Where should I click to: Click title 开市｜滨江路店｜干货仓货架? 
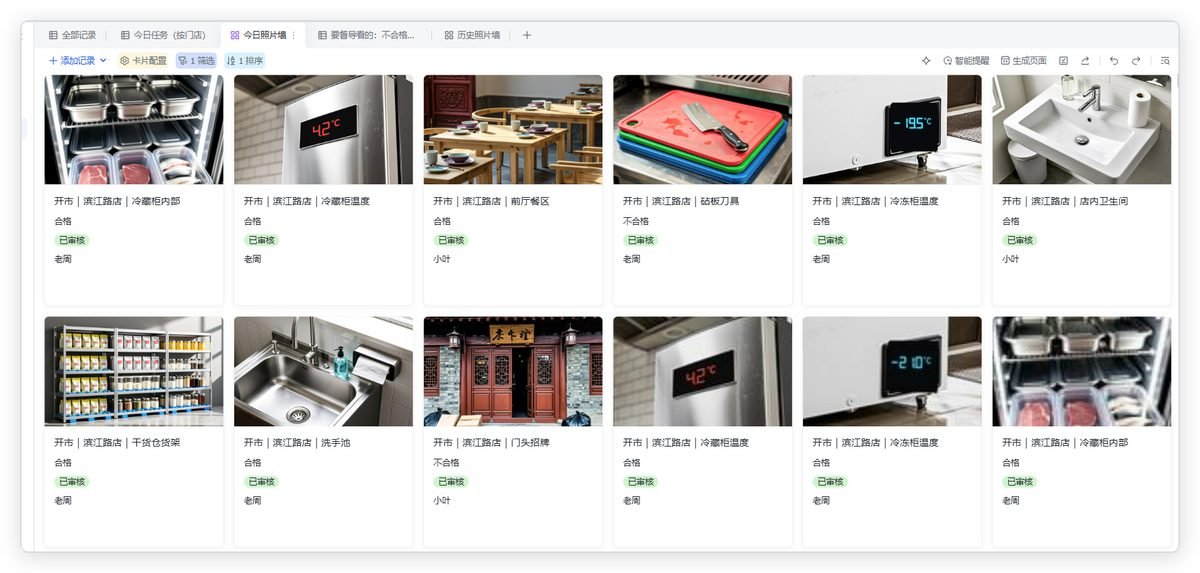pyautogui.click(x=117, y=442)
